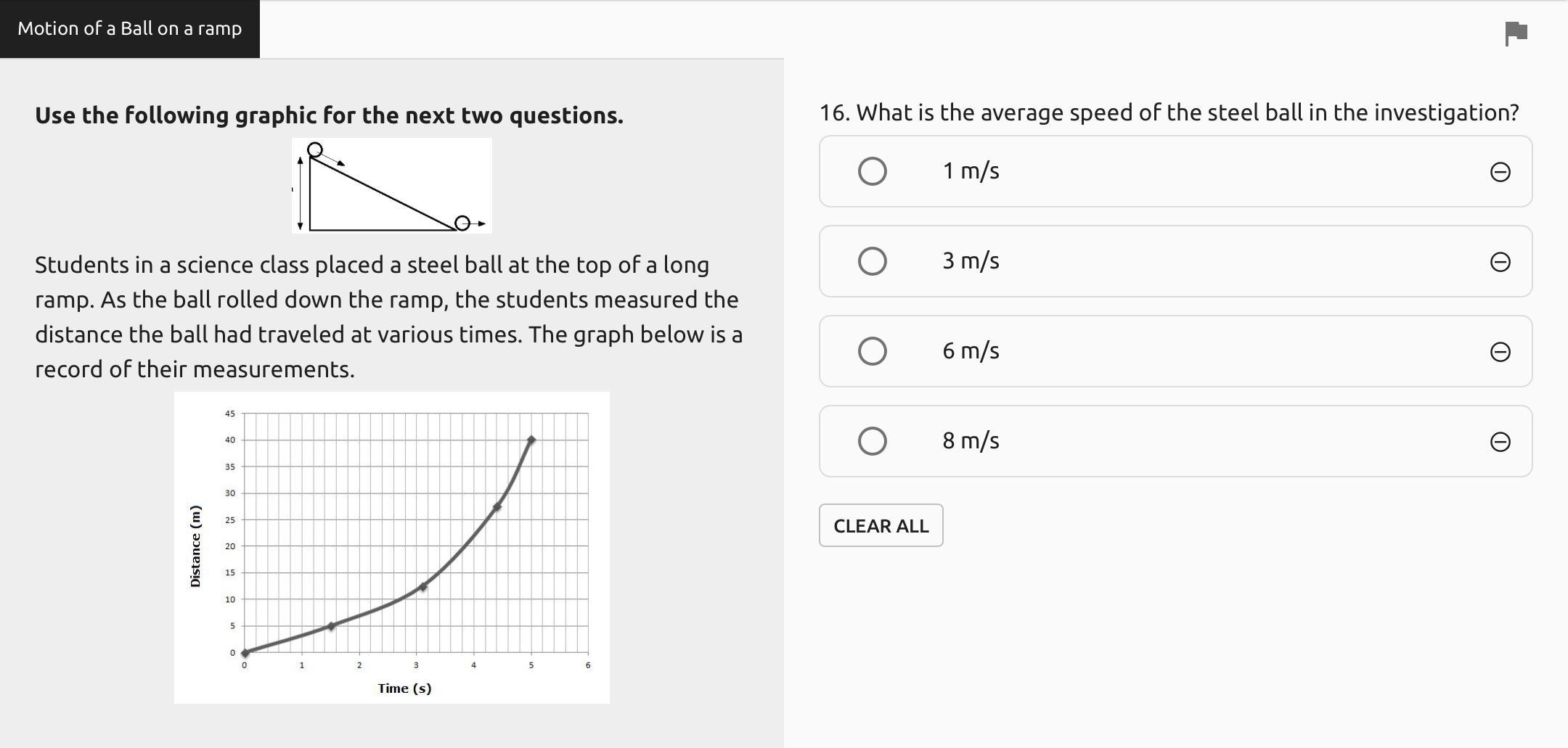Click the ball at the top of the ramp
This screenshot has height=748, width=1568.
(x=314, y=150)
